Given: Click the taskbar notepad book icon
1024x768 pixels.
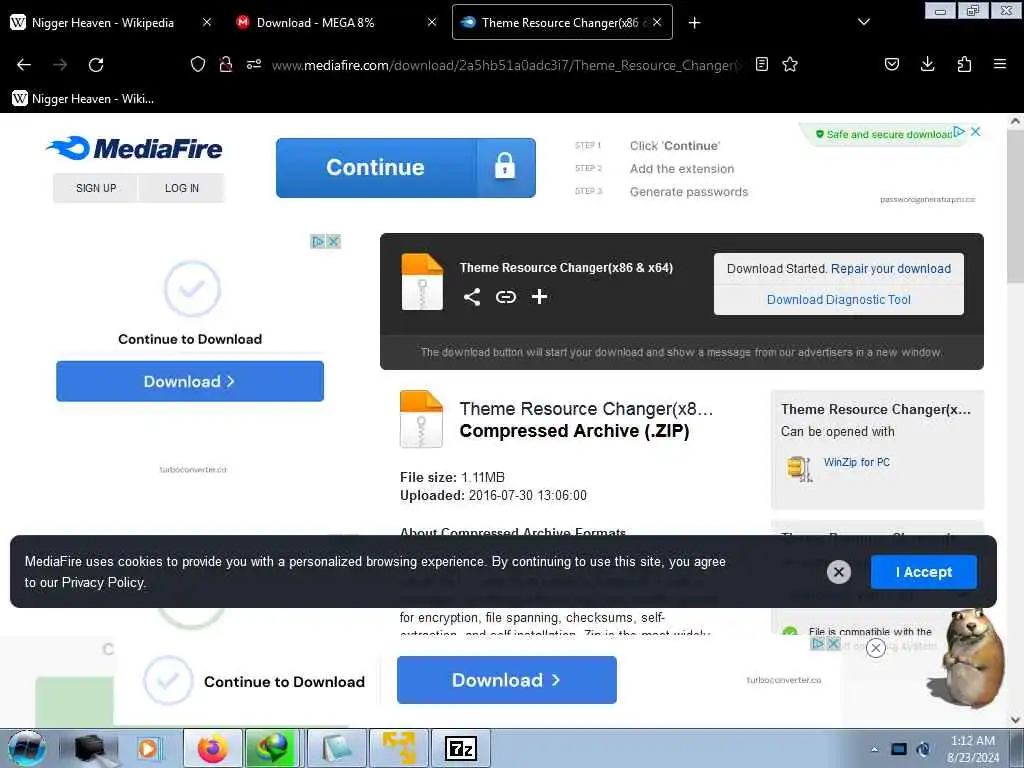Looking at the screenshot, I should coord(336,748).
